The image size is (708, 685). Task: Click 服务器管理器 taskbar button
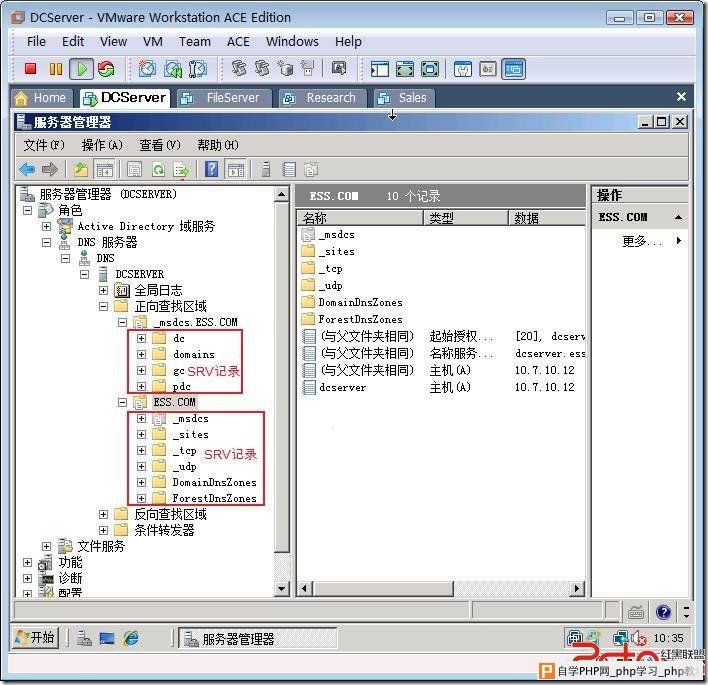[x=258, y=638]
